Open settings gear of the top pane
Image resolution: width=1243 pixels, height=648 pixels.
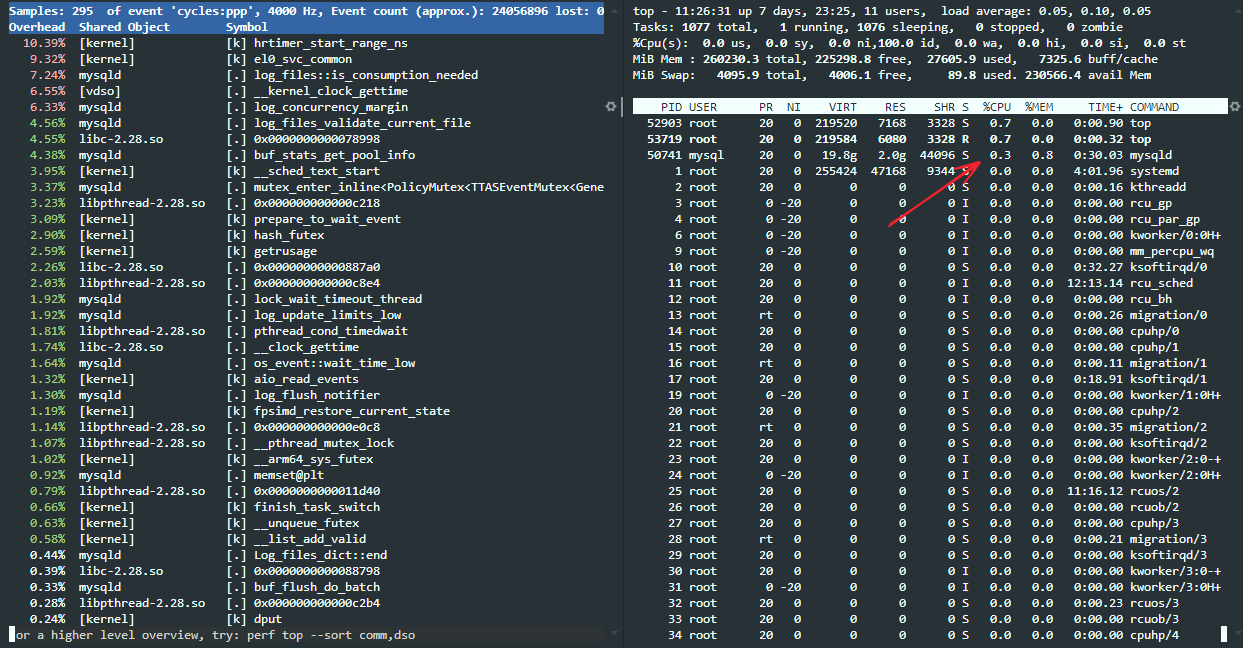(x=1234, y=106)
